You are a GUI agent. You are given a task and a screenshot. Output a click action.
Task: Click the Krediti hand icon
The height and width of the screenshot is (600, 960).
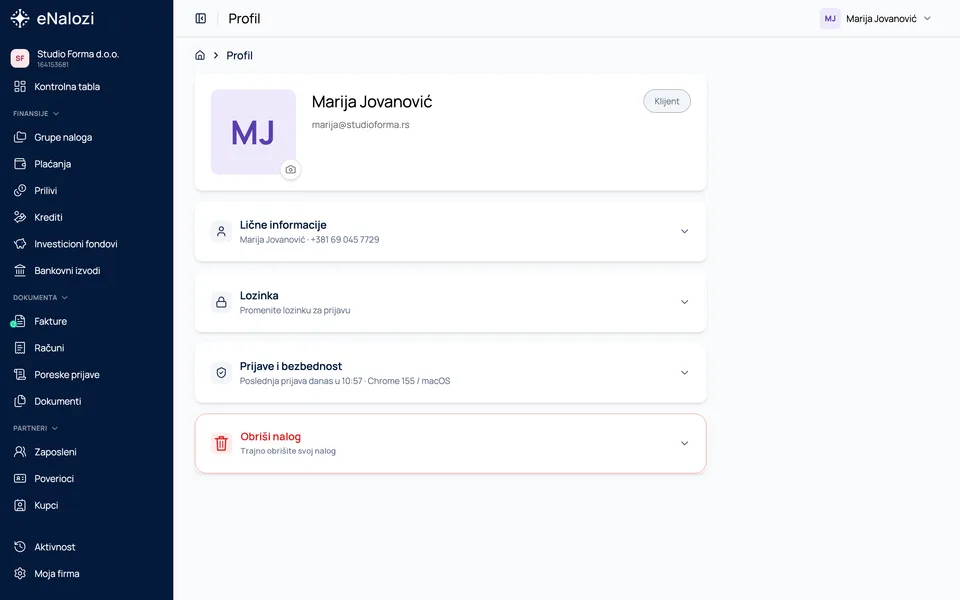tap(20, 217)
